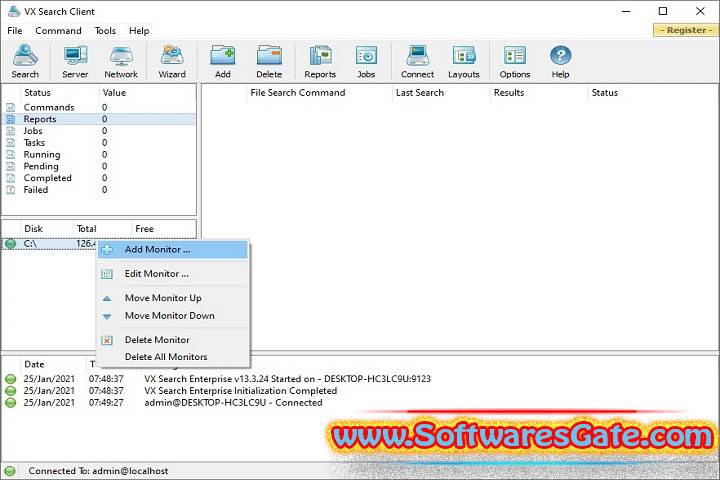Click the Server toolbar icon
Viewport: 720px width, 480px height.
click(x=75, y=61)
